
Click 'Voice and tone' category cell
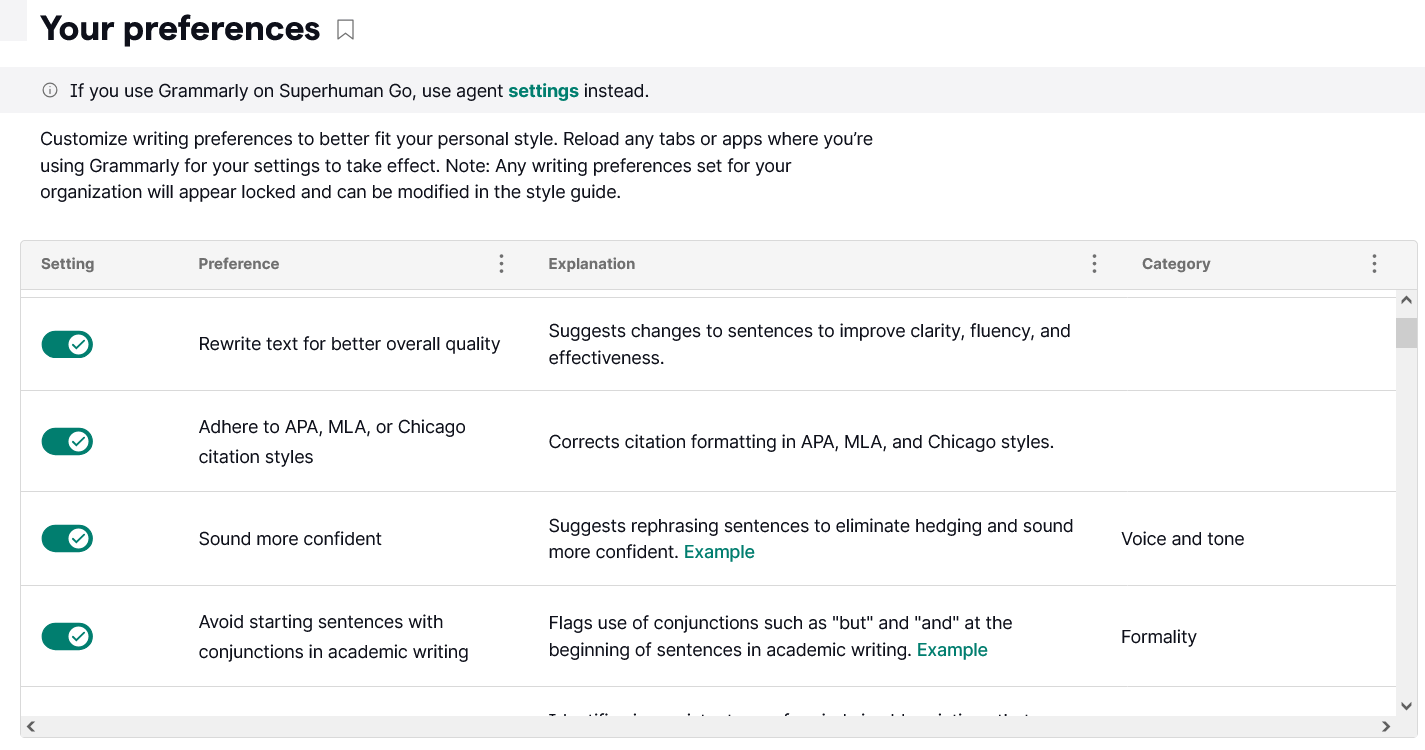tap(1183, 539)
